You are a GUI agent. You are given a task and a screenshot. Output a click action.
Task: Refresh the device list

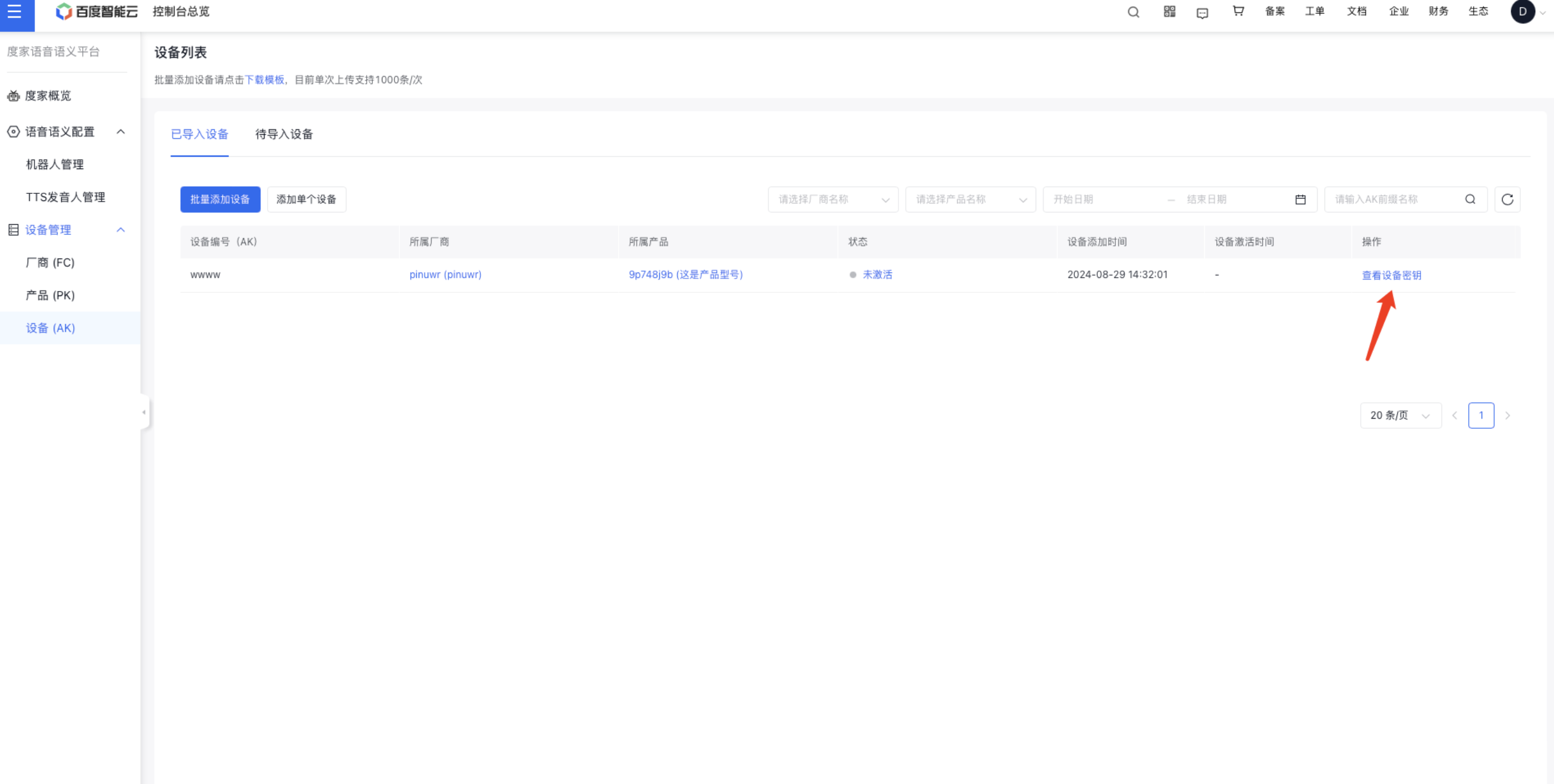click(1507, 199)
